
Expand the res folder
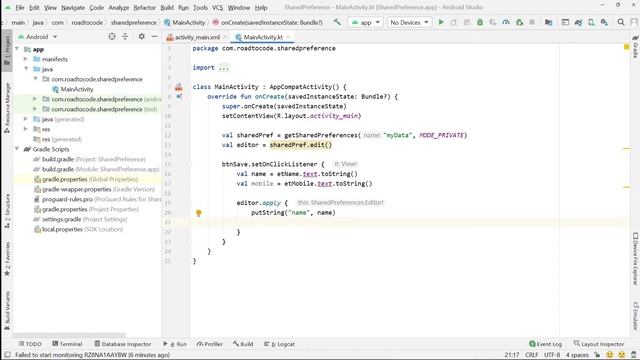click(26, 129)
